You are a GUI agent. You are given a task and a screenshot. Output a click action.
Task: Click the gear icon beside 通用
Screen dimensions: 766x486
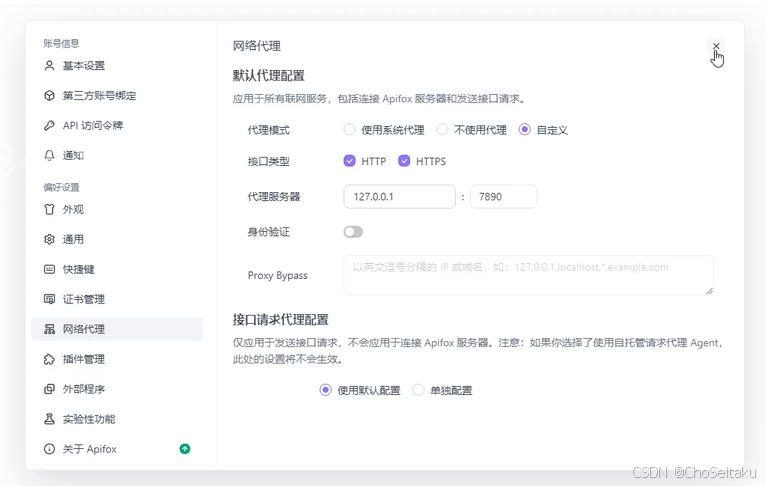pos(49,239)
